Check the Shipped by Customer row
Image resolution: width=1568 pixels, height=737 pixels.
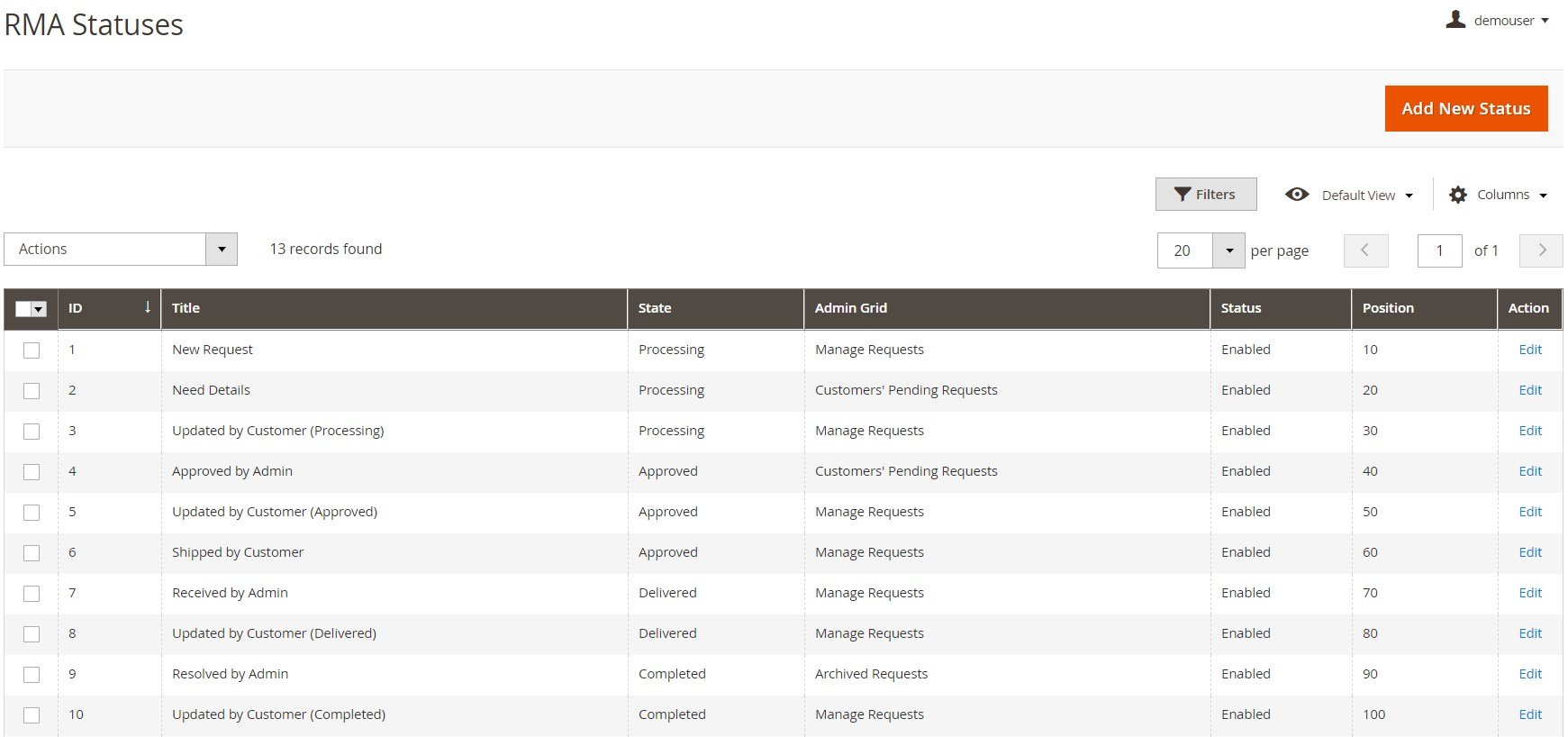tap(32, 553)
